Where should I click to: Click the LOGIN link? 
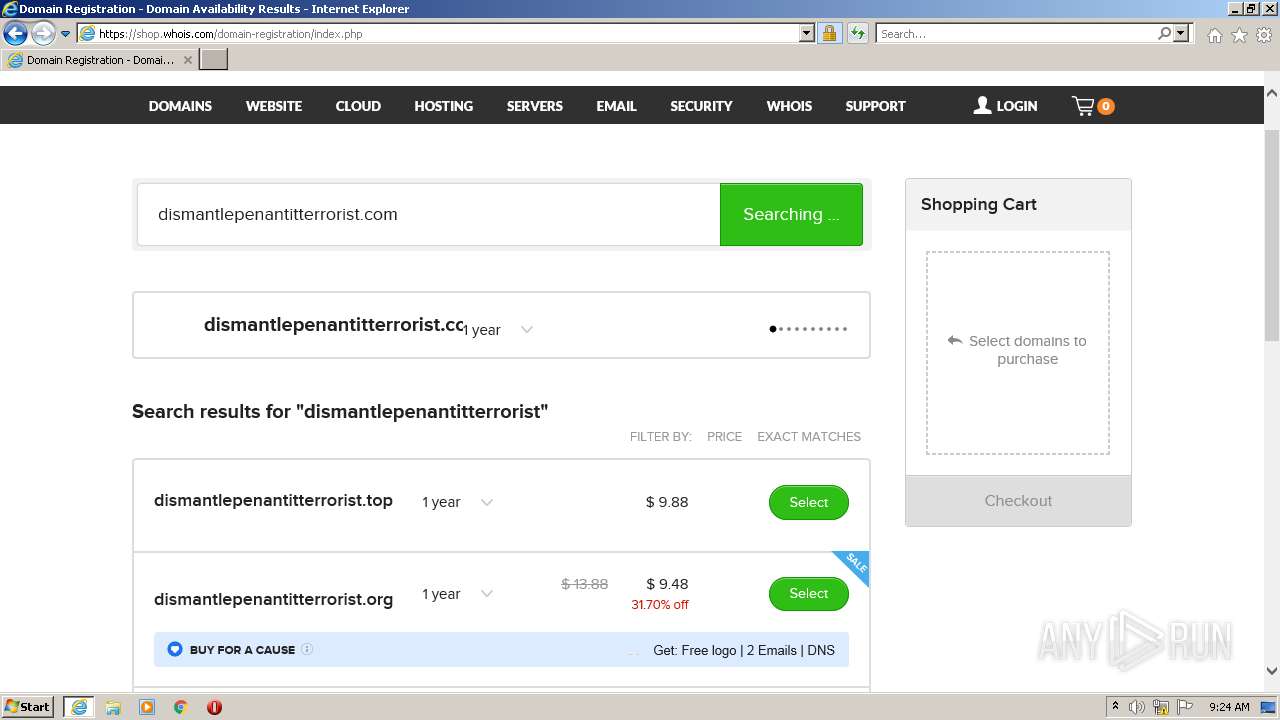(1017, 106)
